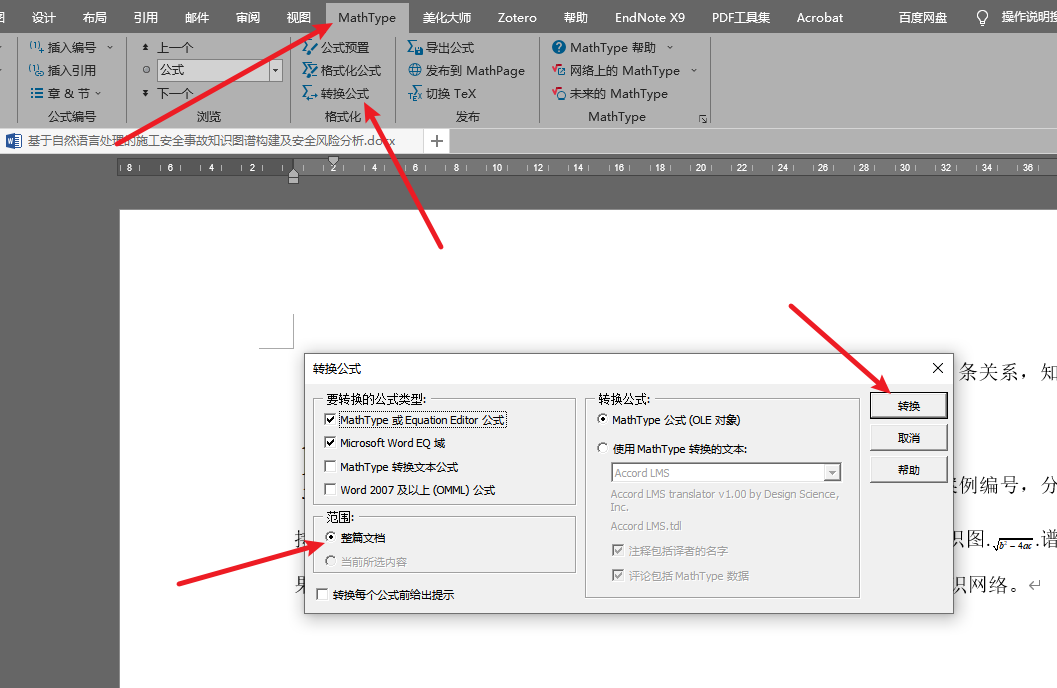Click 格式化公式 in the ribbon
Viewport: 1057px width, 688px height.
pyautogui.click(x=342, y=70)
